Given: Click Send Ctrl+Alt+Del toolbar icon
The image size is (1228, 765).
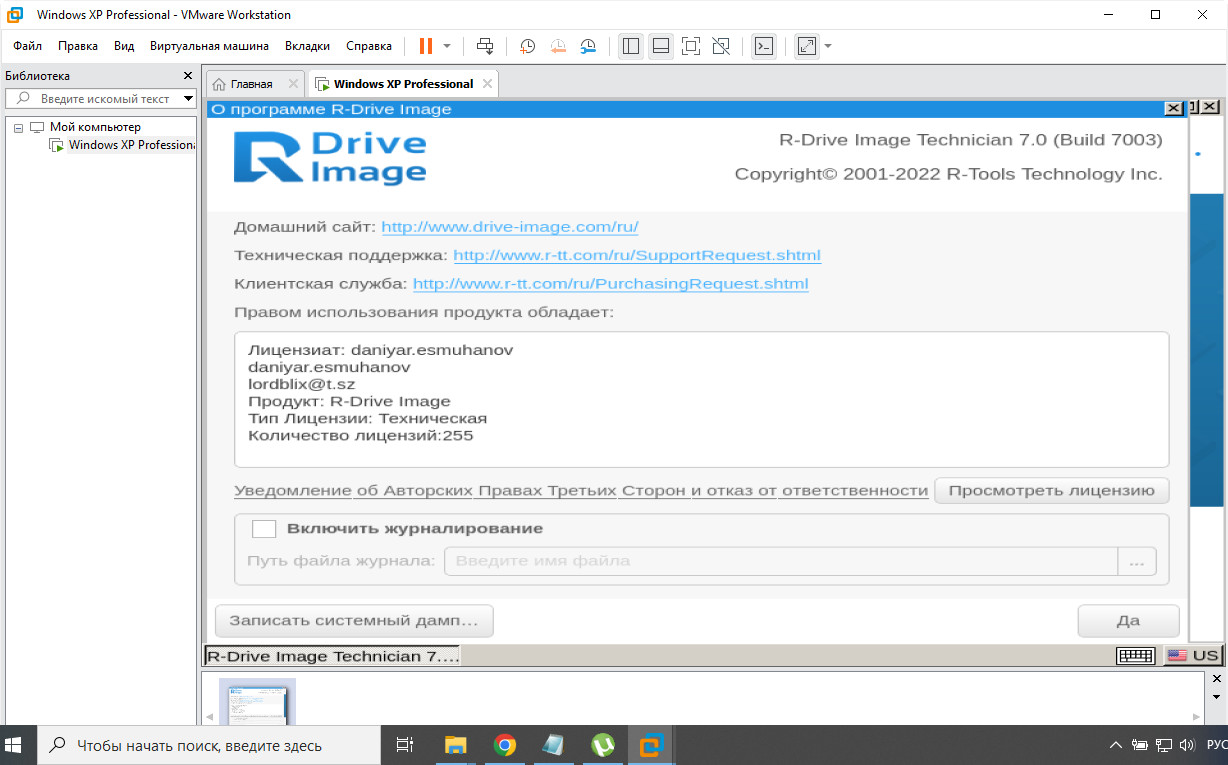Looking at the screenshot, I should (485, 46).
